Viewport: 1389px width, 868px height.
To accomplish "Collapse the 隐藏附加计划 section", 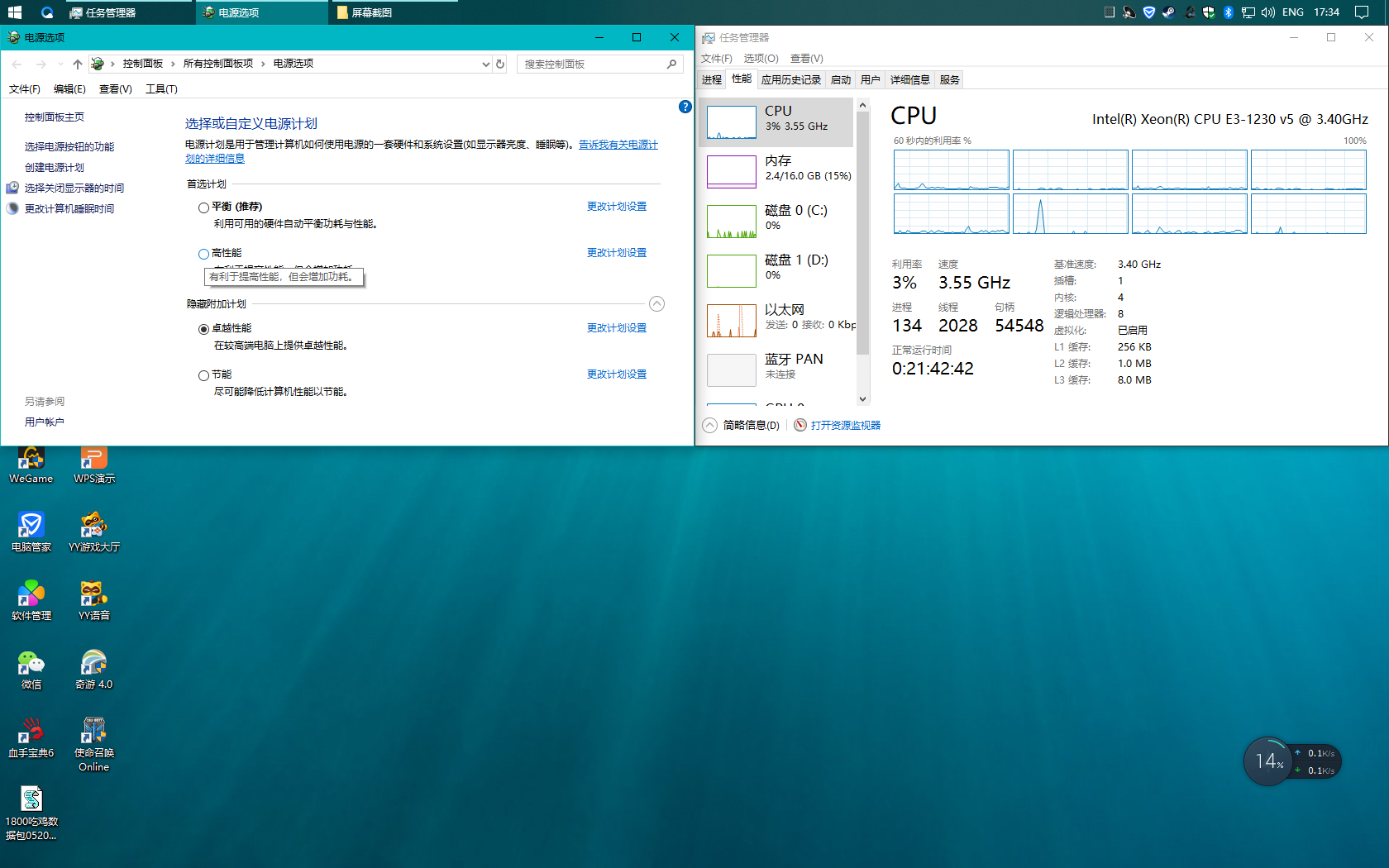I will coord(656,303).
